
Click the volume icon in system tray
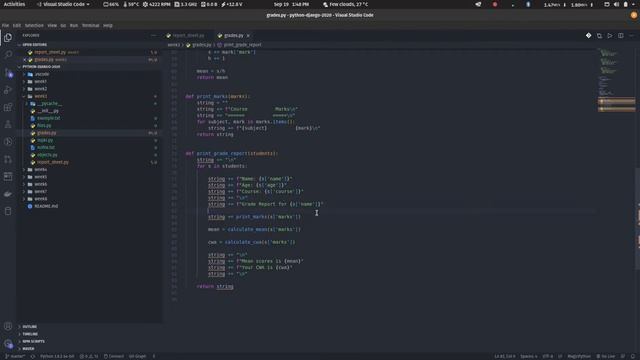coord(616,4)
